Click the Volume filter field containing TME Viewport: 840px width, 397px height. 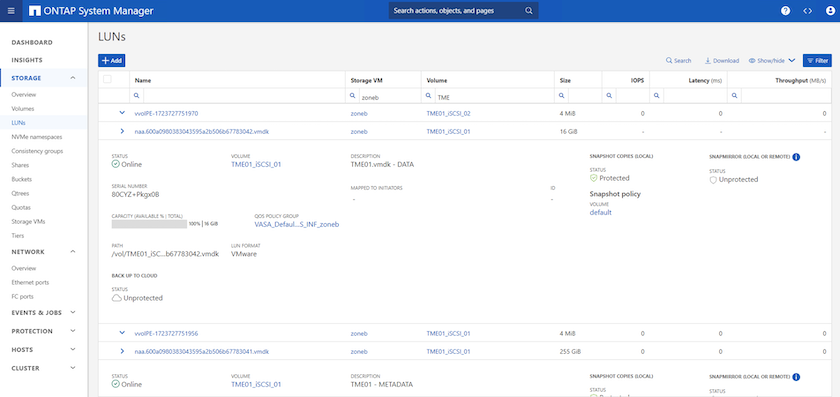tap(493, 95)
